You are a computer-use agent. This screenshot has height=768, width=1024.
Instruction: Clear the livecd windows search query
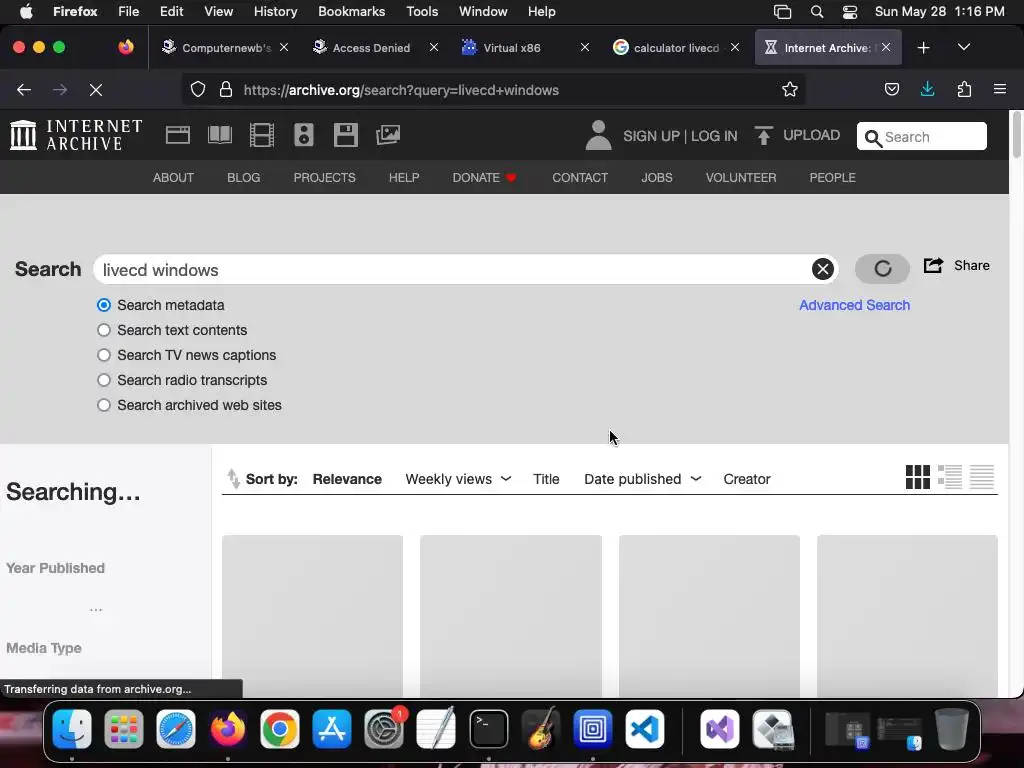pos(823,269)
